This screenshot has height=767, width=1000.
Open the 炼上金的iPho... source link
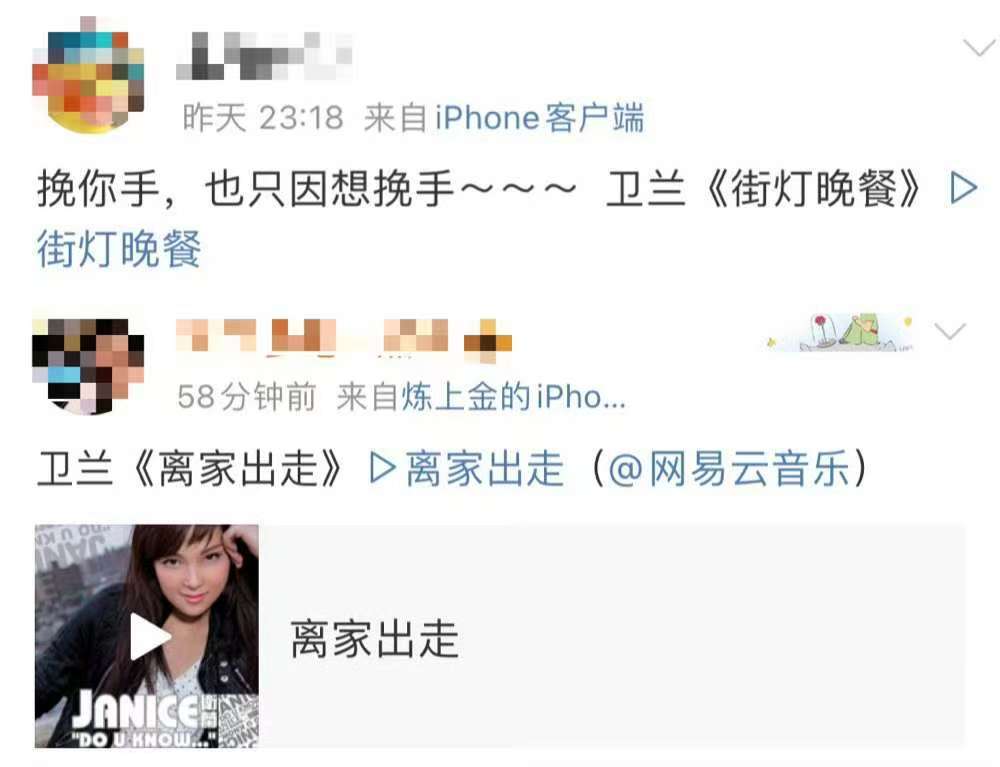[513, 397]
